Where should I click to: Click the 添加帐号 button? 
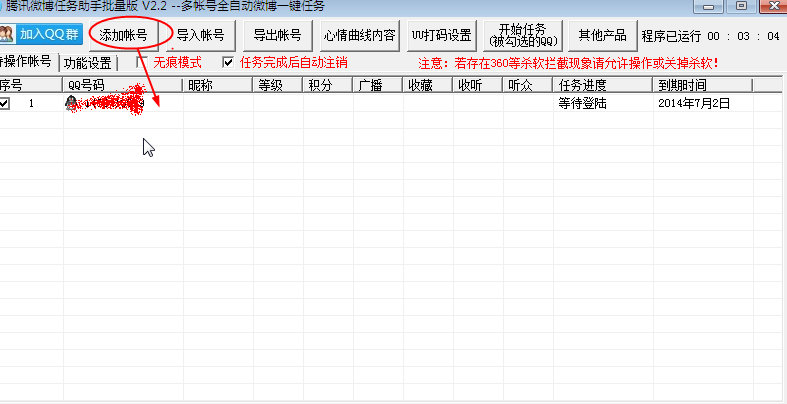(123, 35)
